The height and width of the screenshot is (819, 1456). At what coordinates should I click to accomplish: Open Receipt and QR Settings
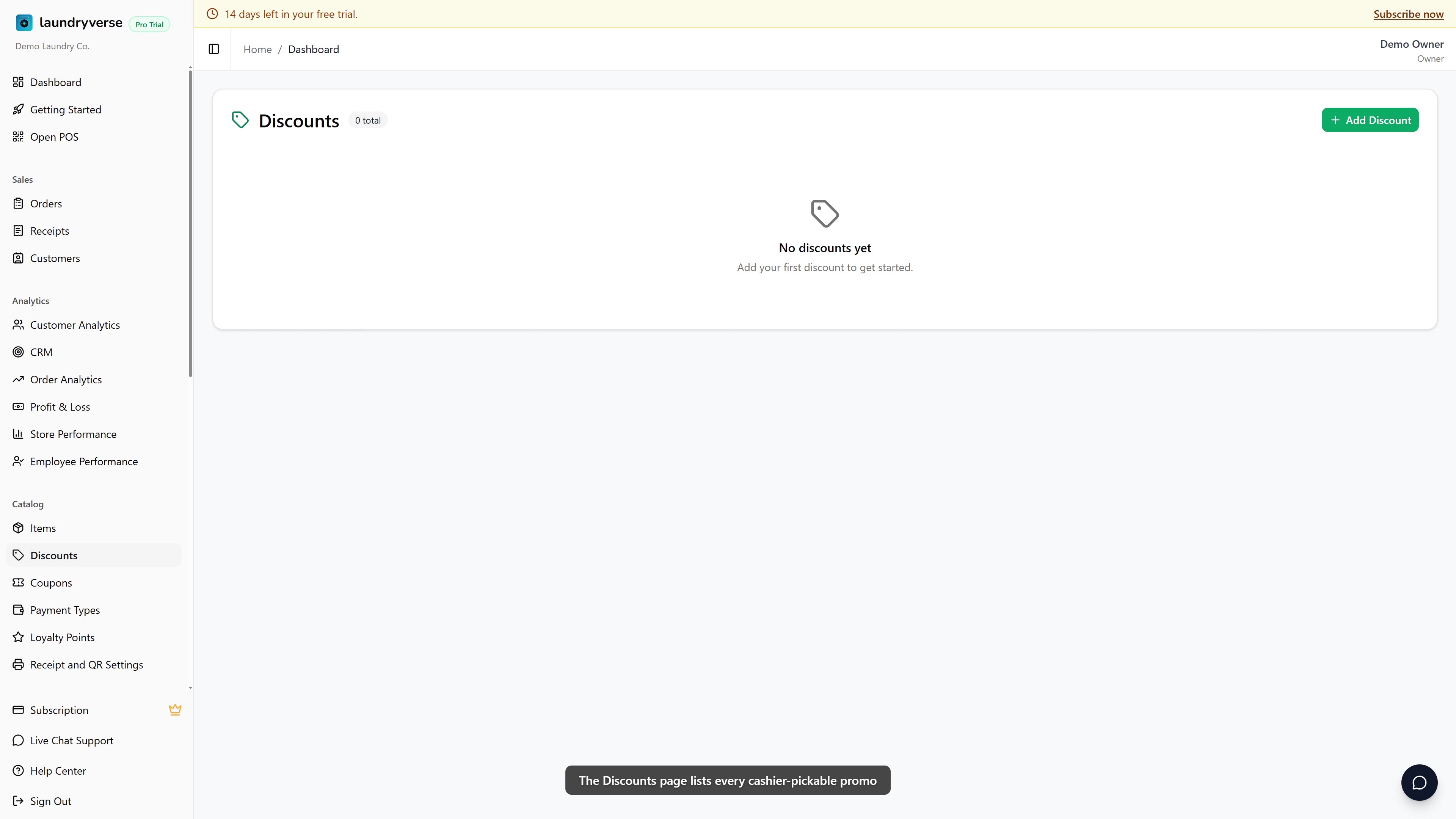[x=94, y=665]
